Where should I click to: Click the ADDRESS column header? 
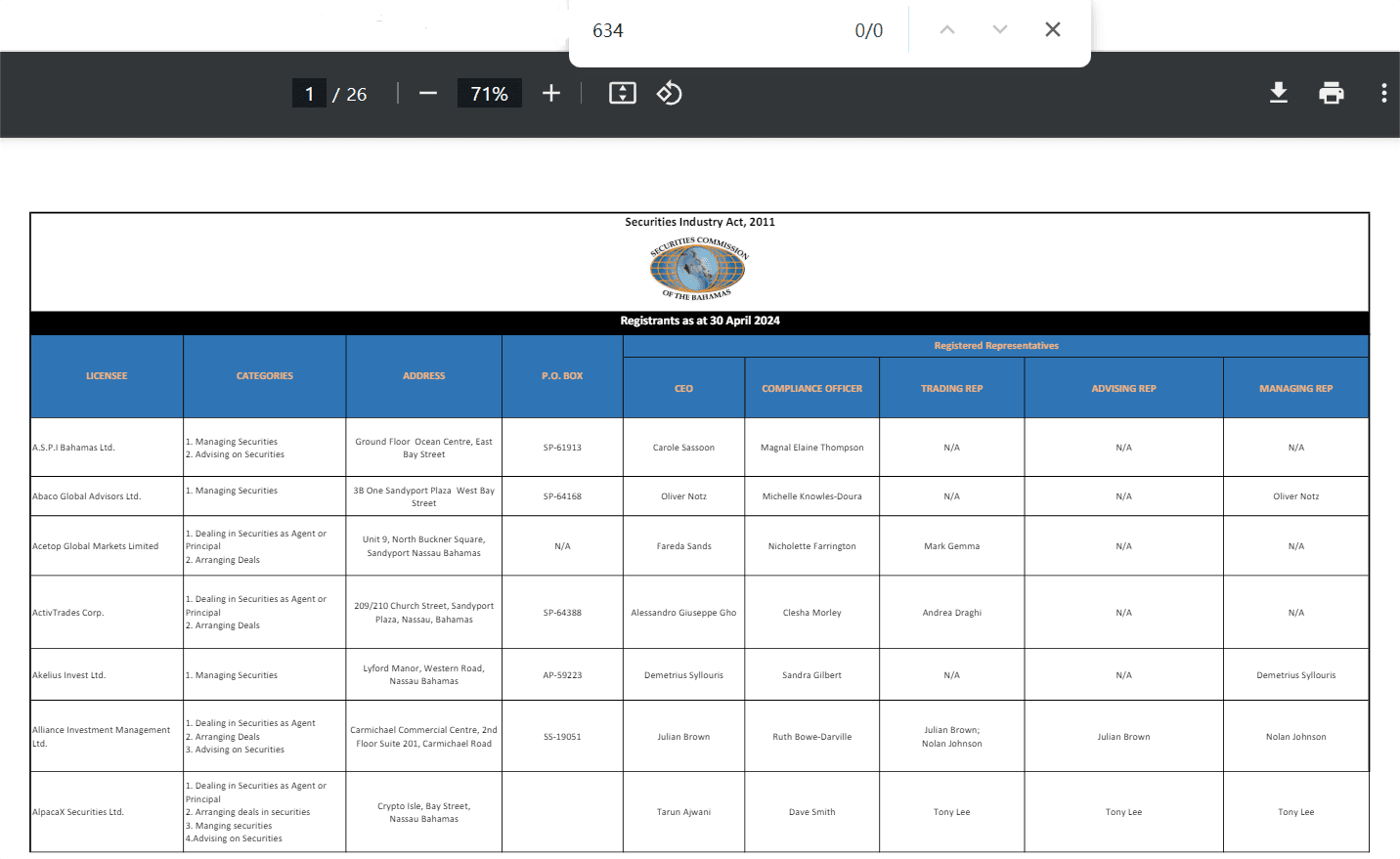(x=424, y=376)
